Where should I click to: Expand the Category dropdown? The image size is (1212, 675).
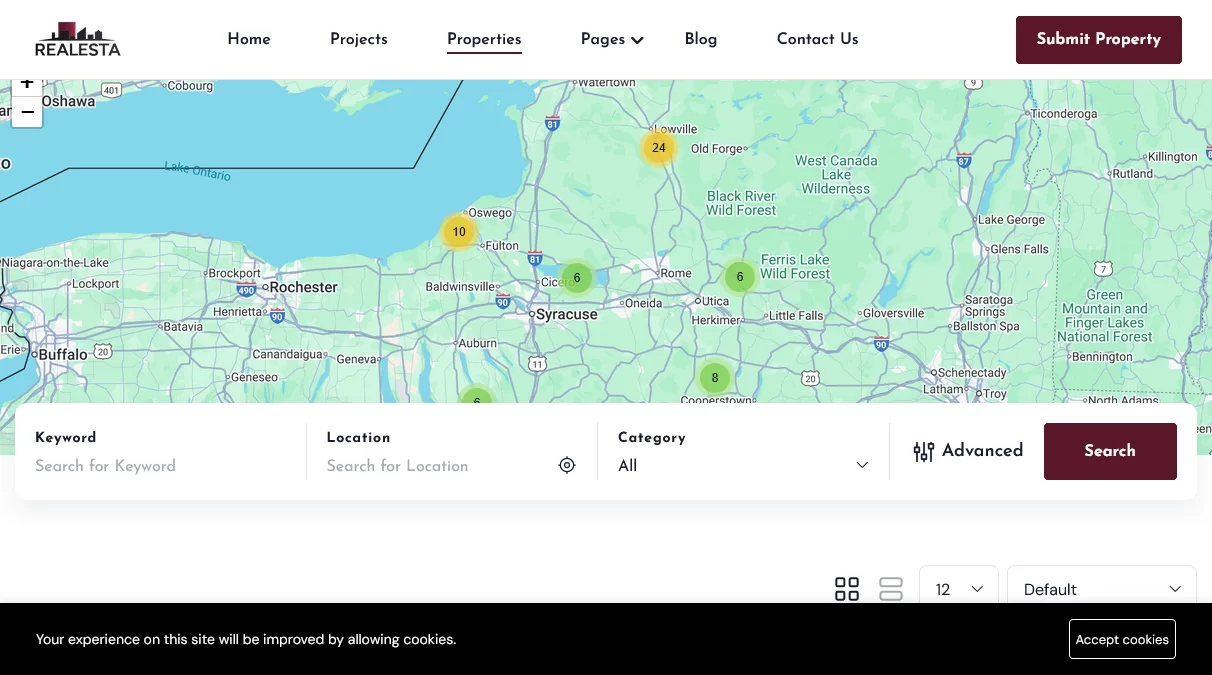click(x=742, y=465)
